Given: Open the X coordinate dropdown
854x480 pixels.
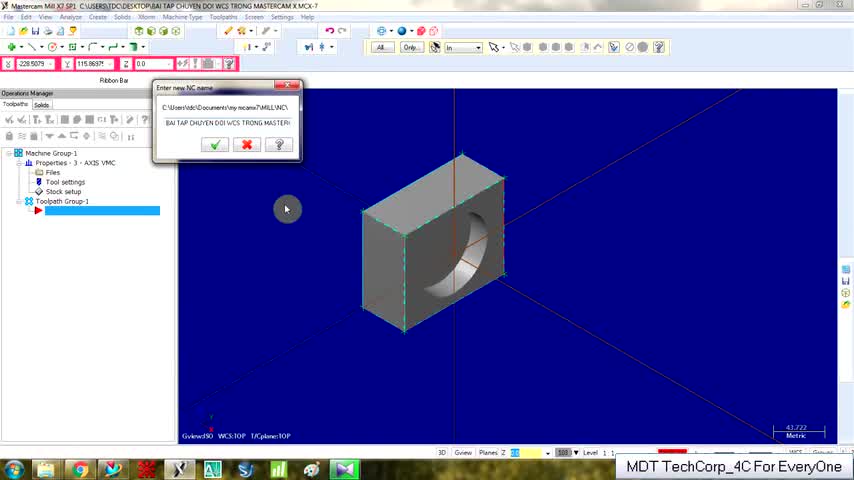Looking at the screenshot, I should [x=51, y=64].
